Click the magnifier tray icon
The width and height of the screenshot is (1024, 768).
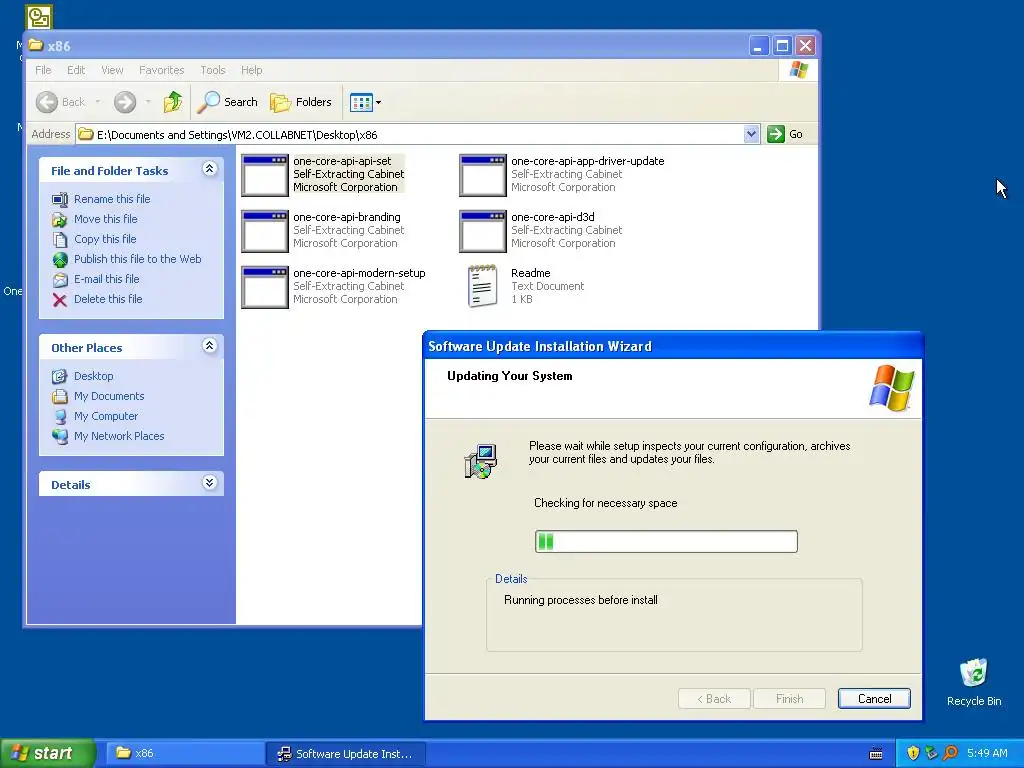(x=950, y=753)
